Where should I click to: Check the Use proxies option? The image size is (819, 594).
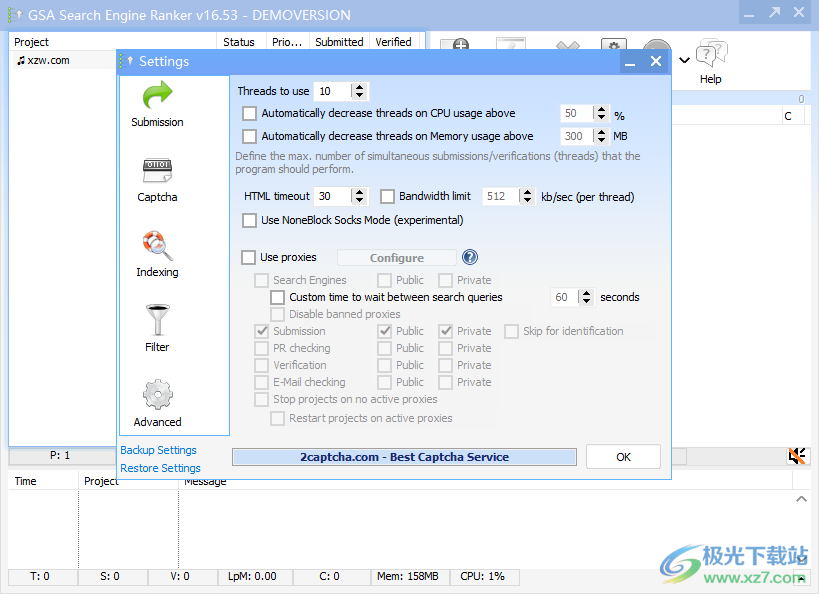tap(248, 257)
